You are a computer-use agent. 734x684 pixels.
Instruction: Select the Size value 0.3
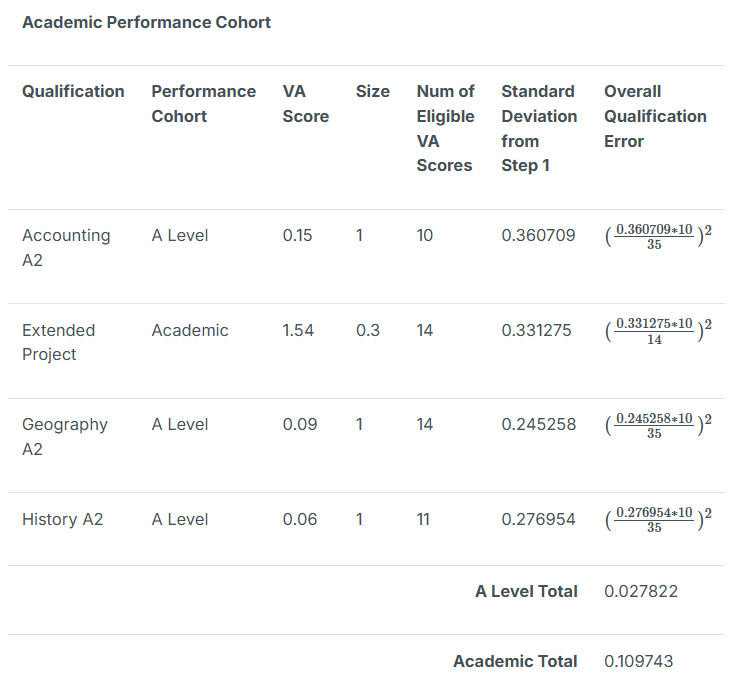point(367,330)
